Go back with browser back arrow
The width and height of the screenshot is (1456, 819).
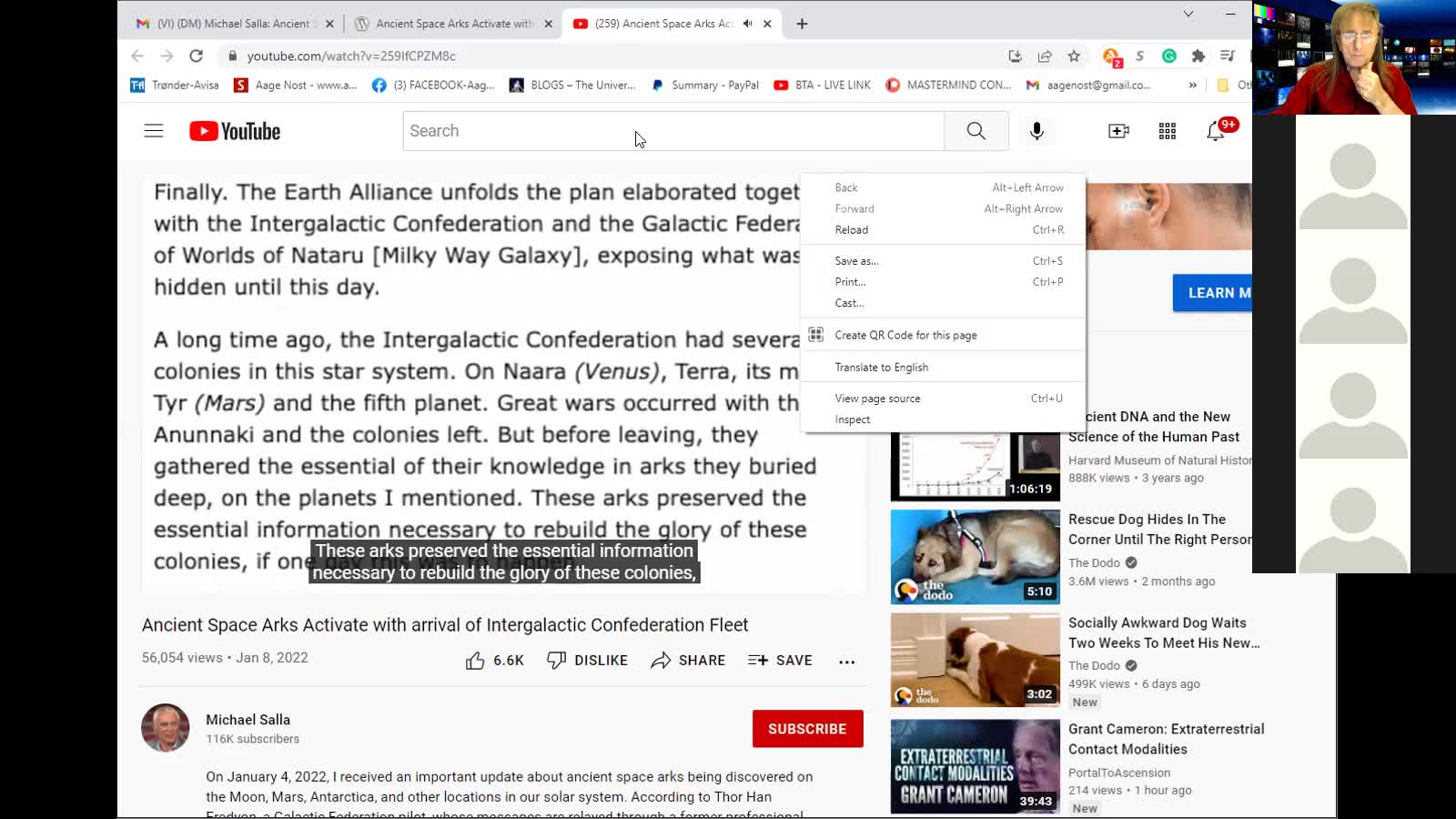(137, 56)
